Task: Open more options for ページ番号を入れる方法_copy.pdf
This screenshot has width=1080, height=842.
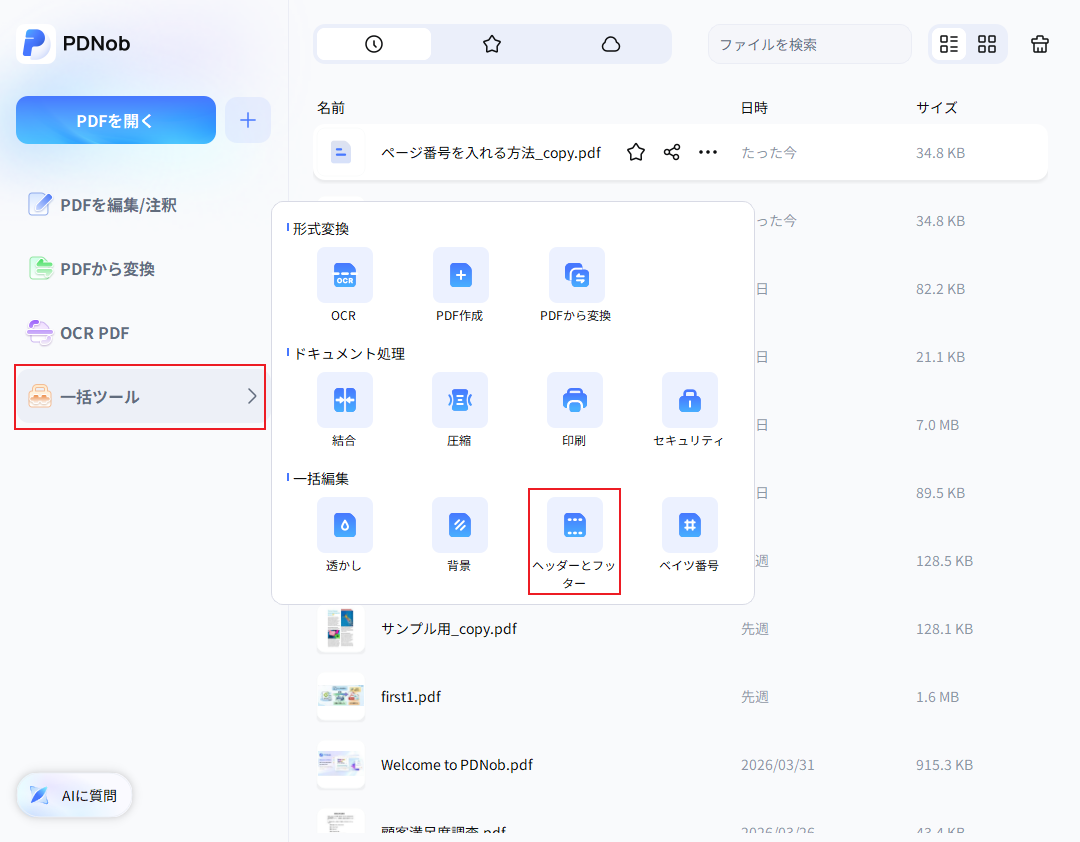Action: point(707,152)
